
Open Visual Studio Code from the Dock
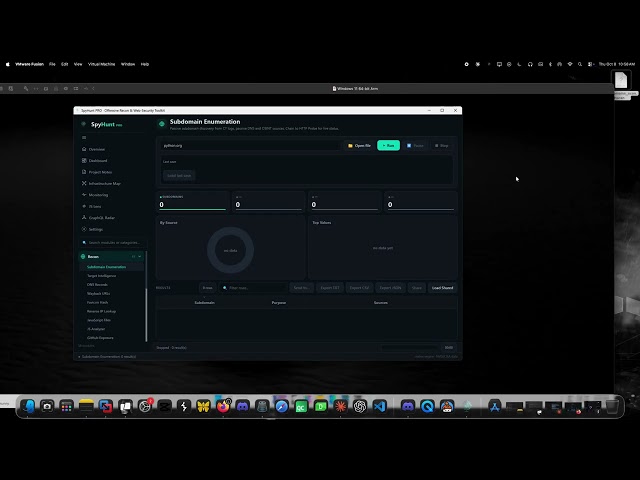pos(380,406)
